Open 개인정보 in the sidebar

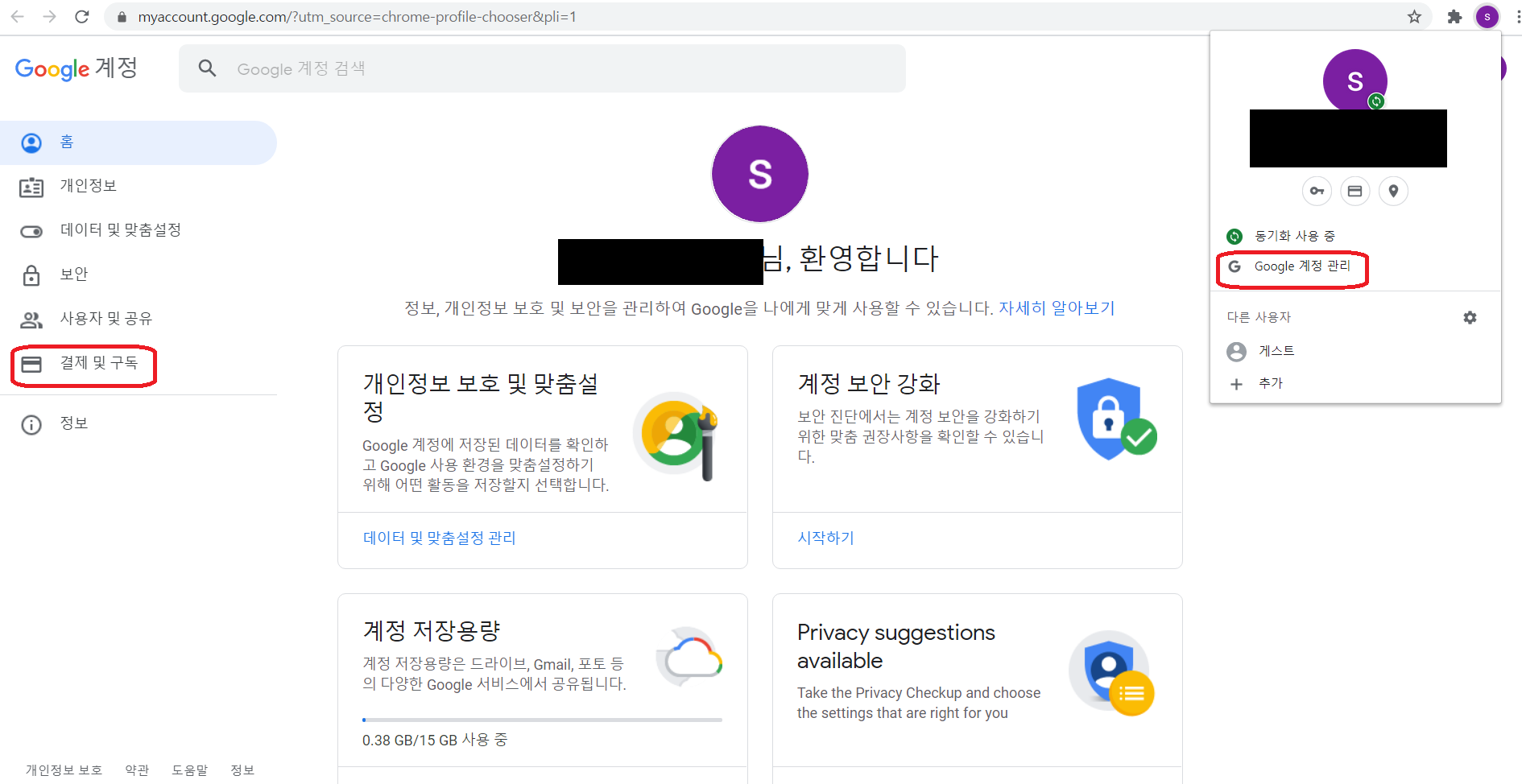click(139, 187)
